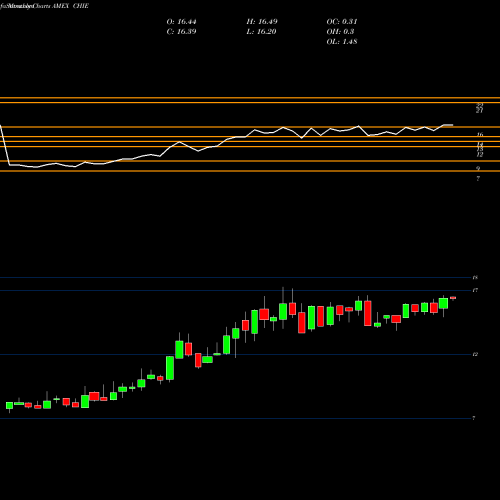The image size is (500, 500).
Task: Select the OH: 0.3 value
Action: coord(340,32)
